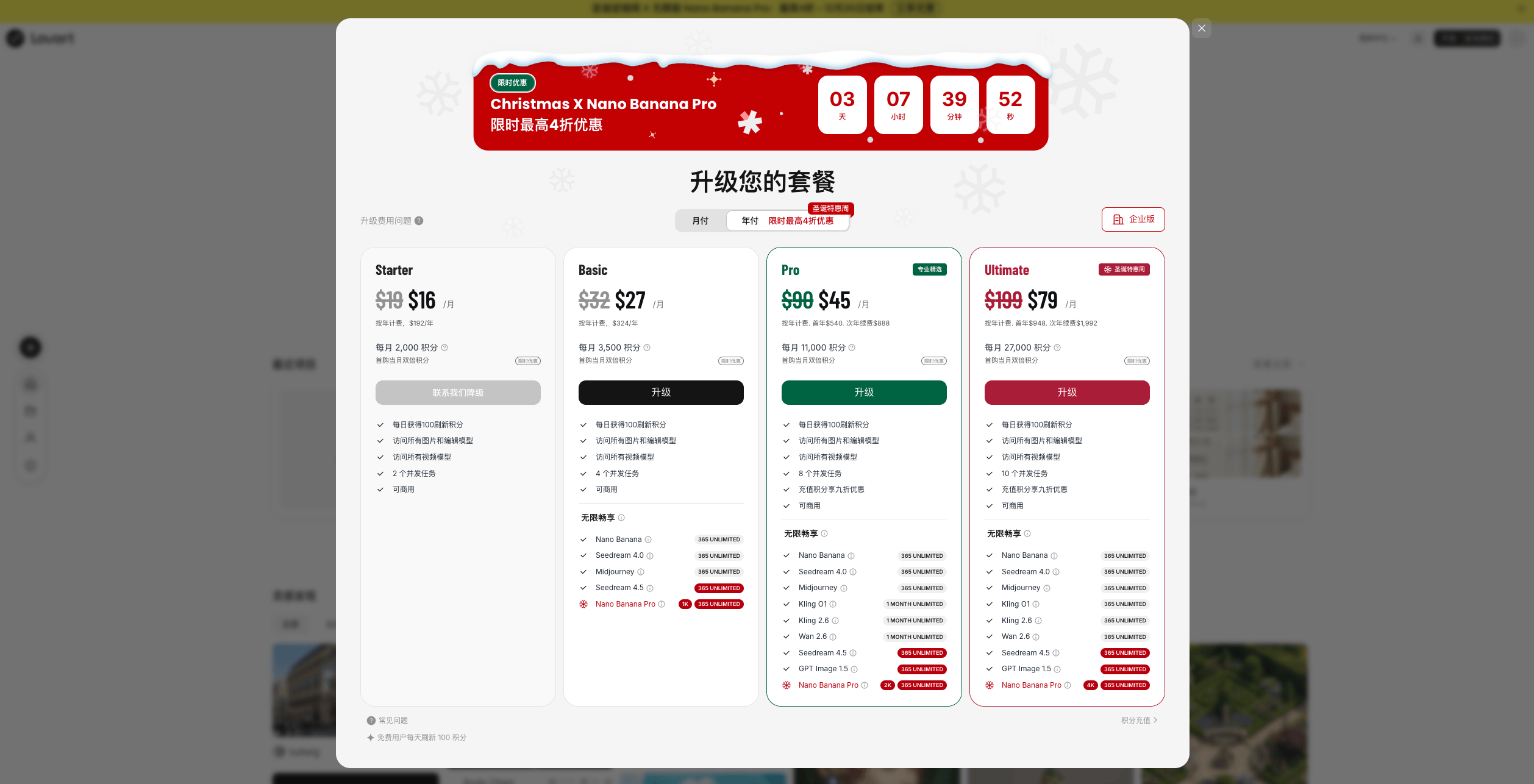
Task: Open the info icon beside Pro's 每月 11,000 积分
Action: coord(852,347)
